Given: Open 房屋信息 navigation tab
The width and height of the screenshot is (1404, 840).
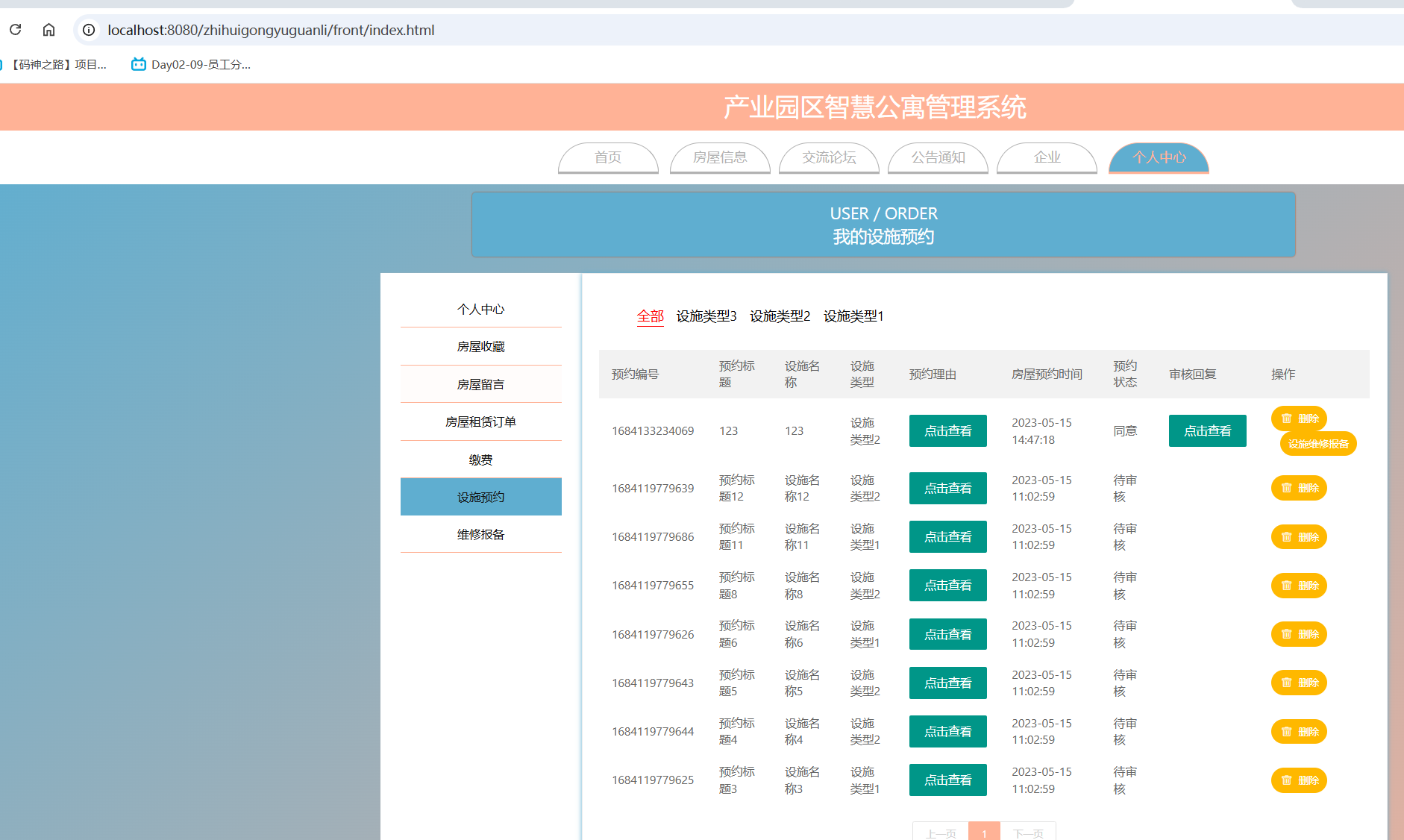Looking at the screenshot, I should point(720,157).
